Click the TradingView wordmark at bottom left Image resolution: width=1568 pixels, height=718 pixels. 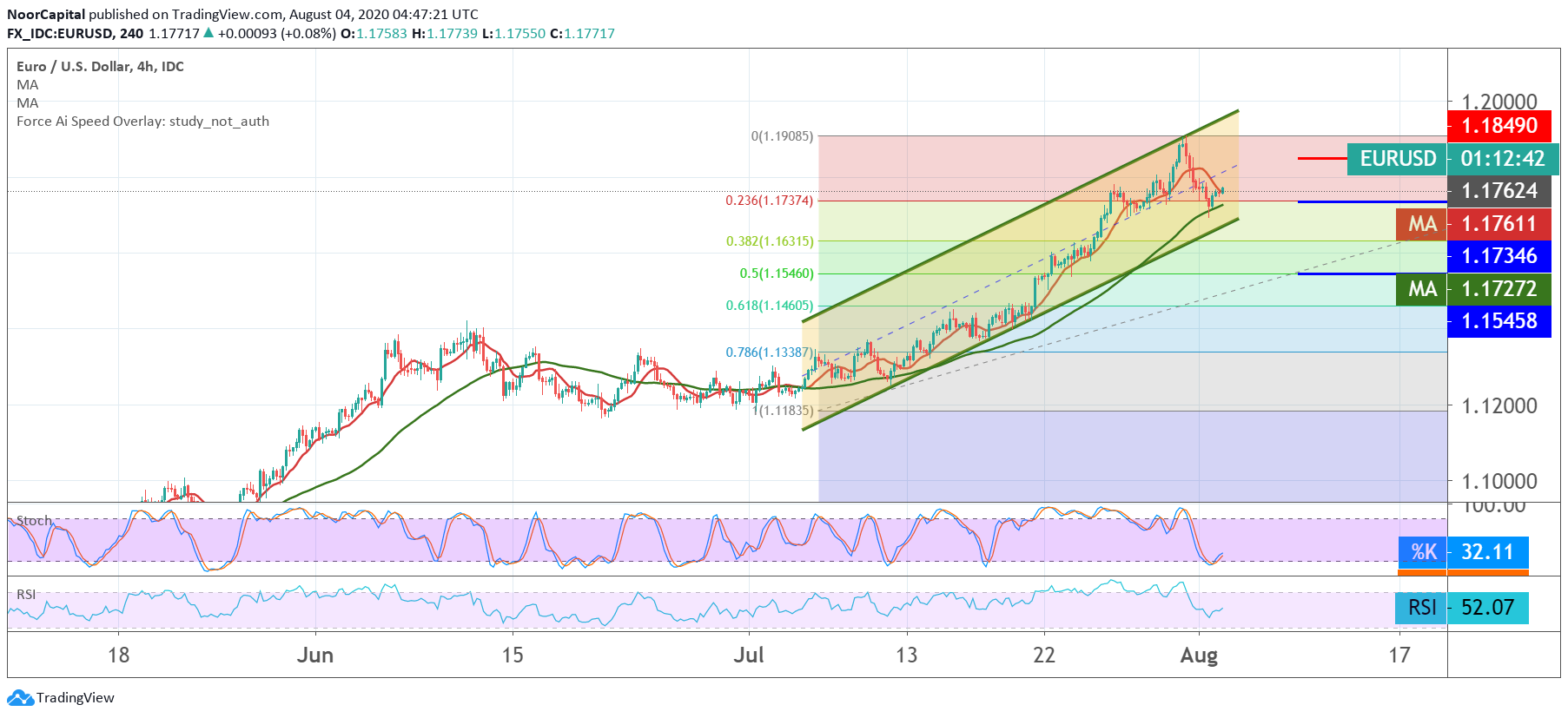tap(76, 698)
